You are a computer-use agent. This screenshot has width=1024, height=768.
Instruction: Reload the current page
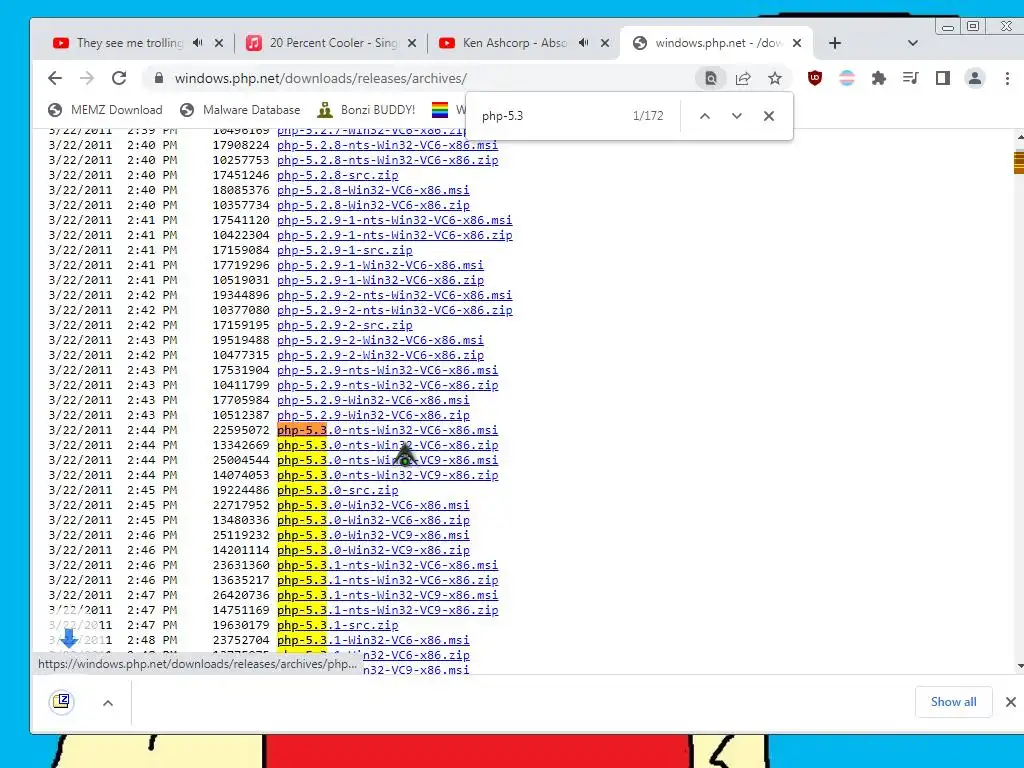coord(119,78)
